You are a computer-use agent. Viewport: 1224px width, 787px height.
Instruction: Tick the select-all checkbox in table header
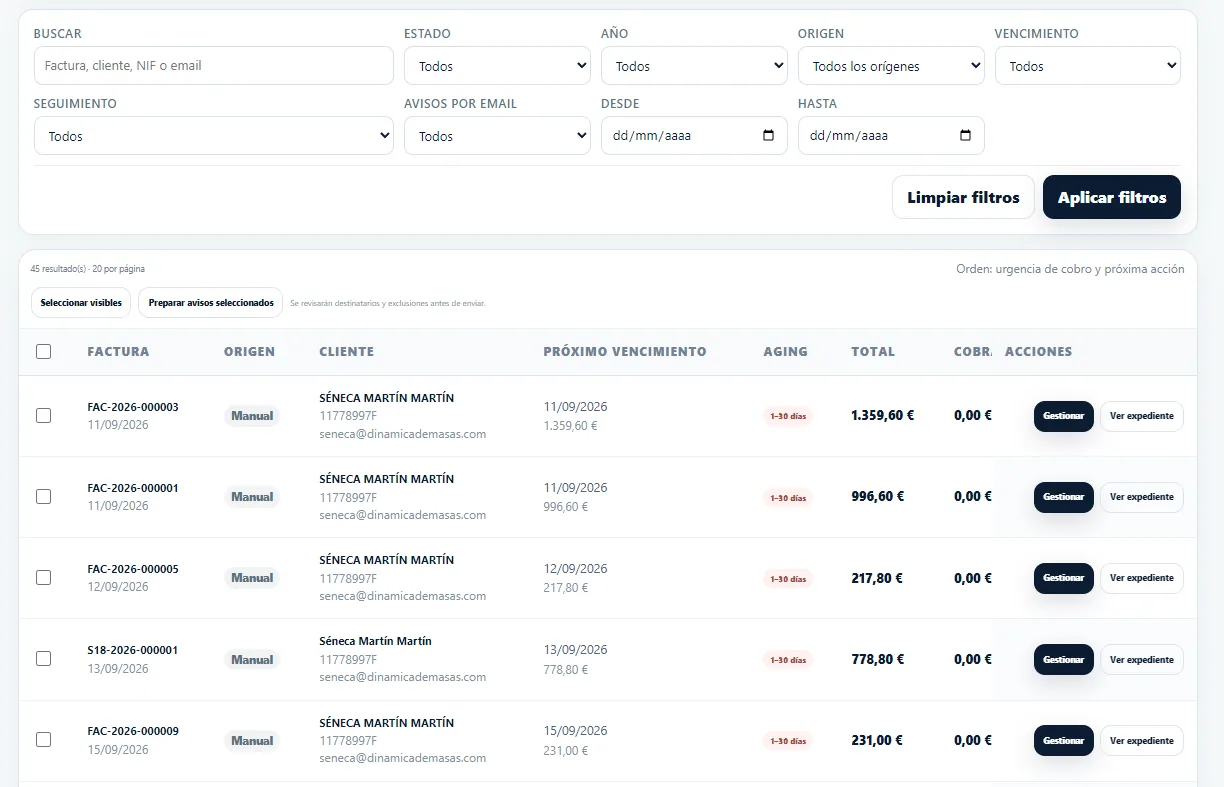[x=44, y=352]
